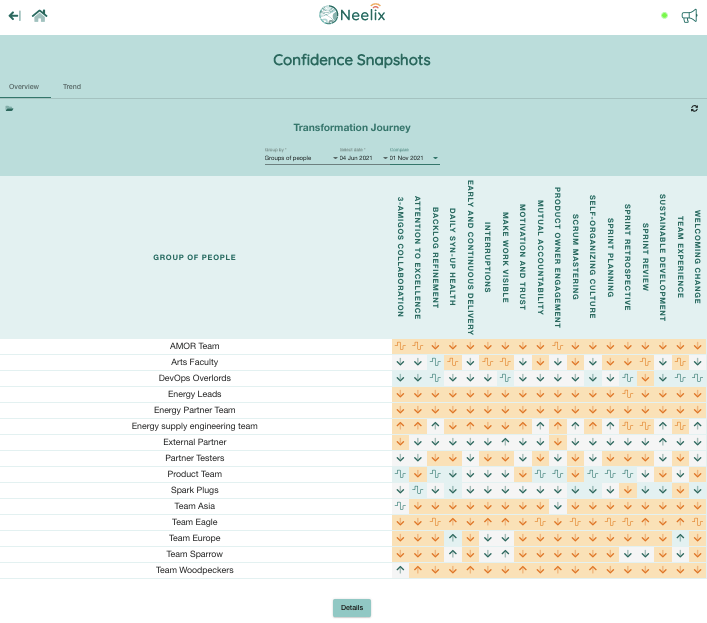This screenshot has width=707, height=623.
Task: Select the AMOR Team row name
Action: [194, 346]
